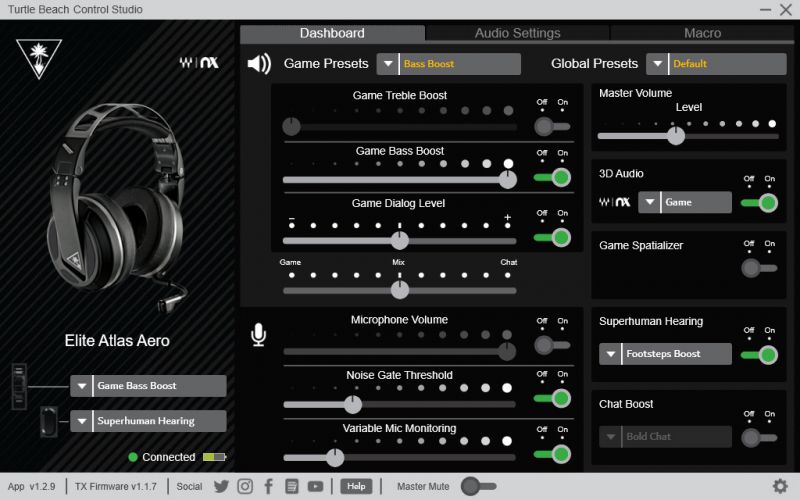Click the Elite Atlas Aero device name
The height and width of the screenshot is (500, 800).
point(117,340)
